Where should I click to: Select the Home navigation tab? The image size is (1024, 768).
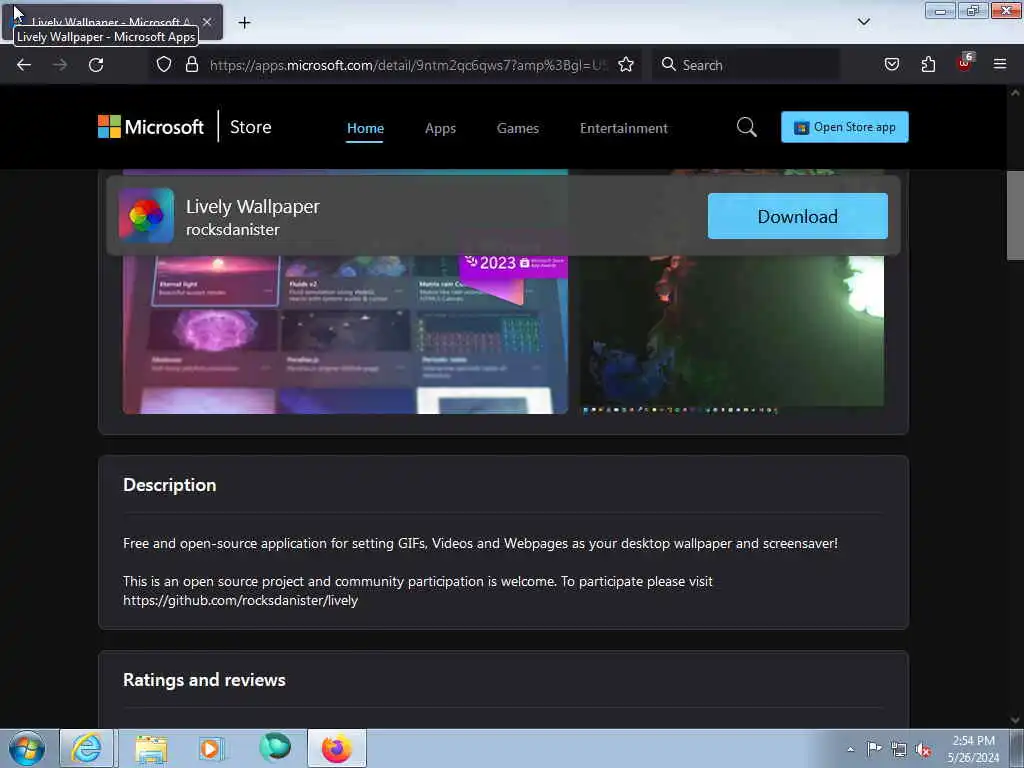coord(365,128)
